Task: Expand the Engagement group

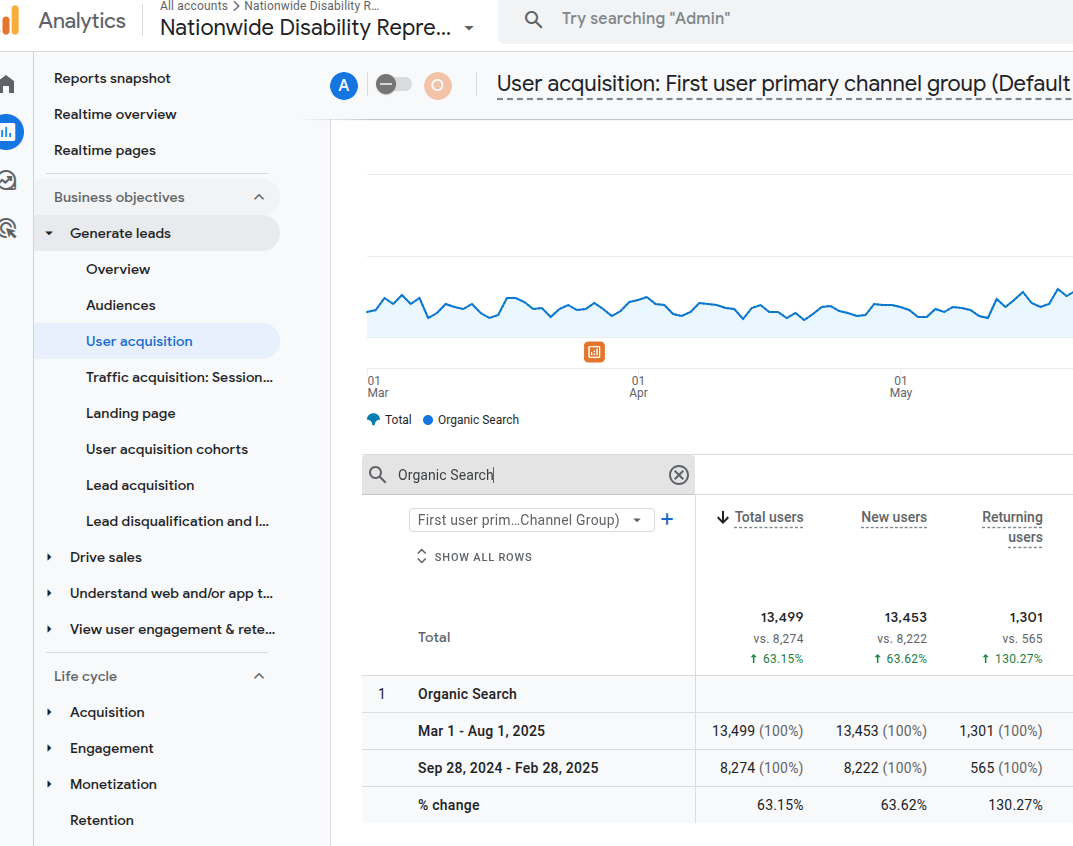Action: pos(49,748)
